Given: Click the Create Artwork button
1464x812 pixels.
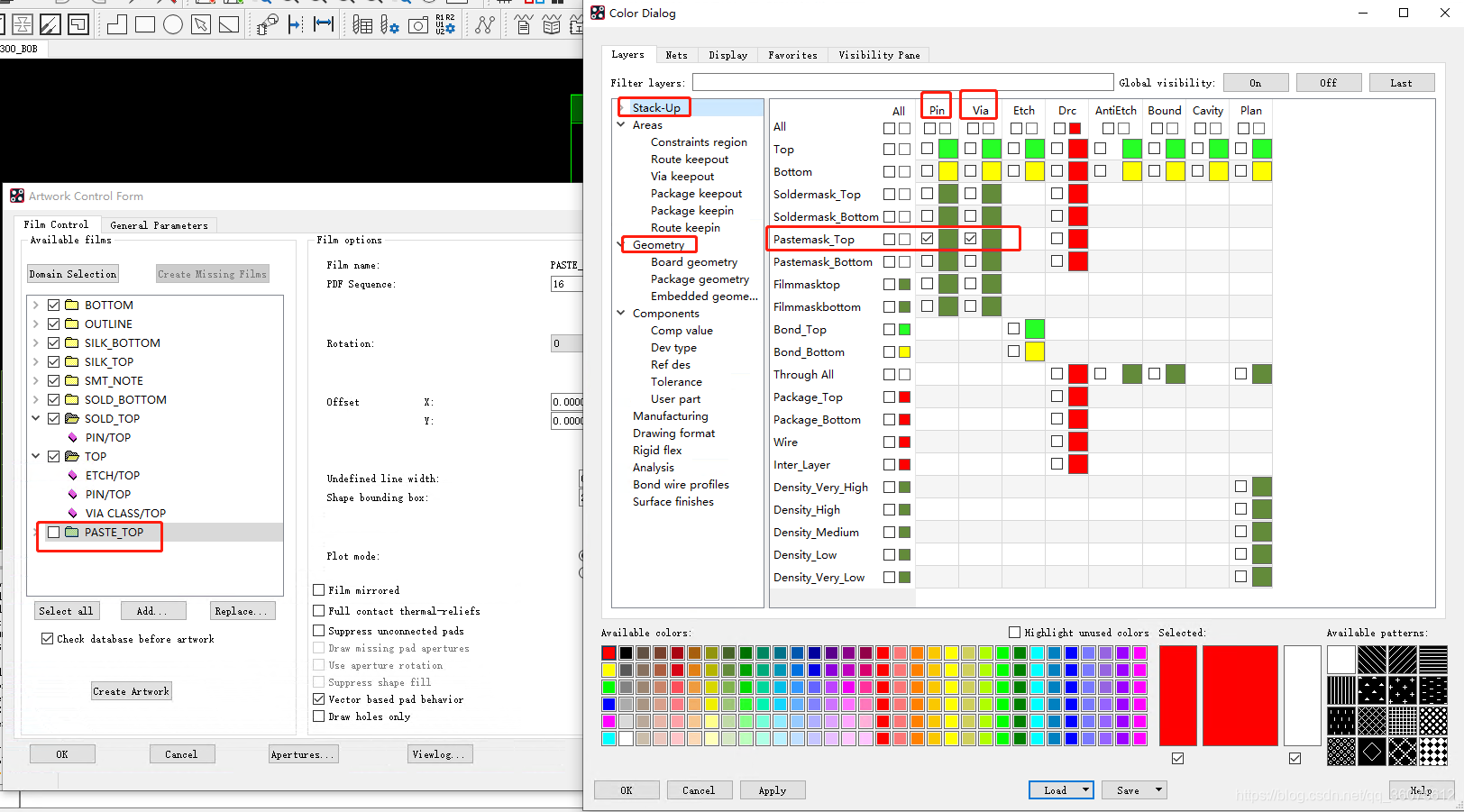Looking at the screenshot, I should click(x=132, y=691).
